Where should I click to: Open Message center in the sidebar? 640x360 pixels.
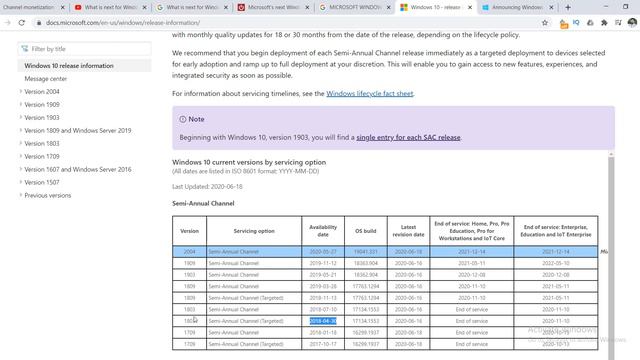pyautogui.click(x=45, y=79)
